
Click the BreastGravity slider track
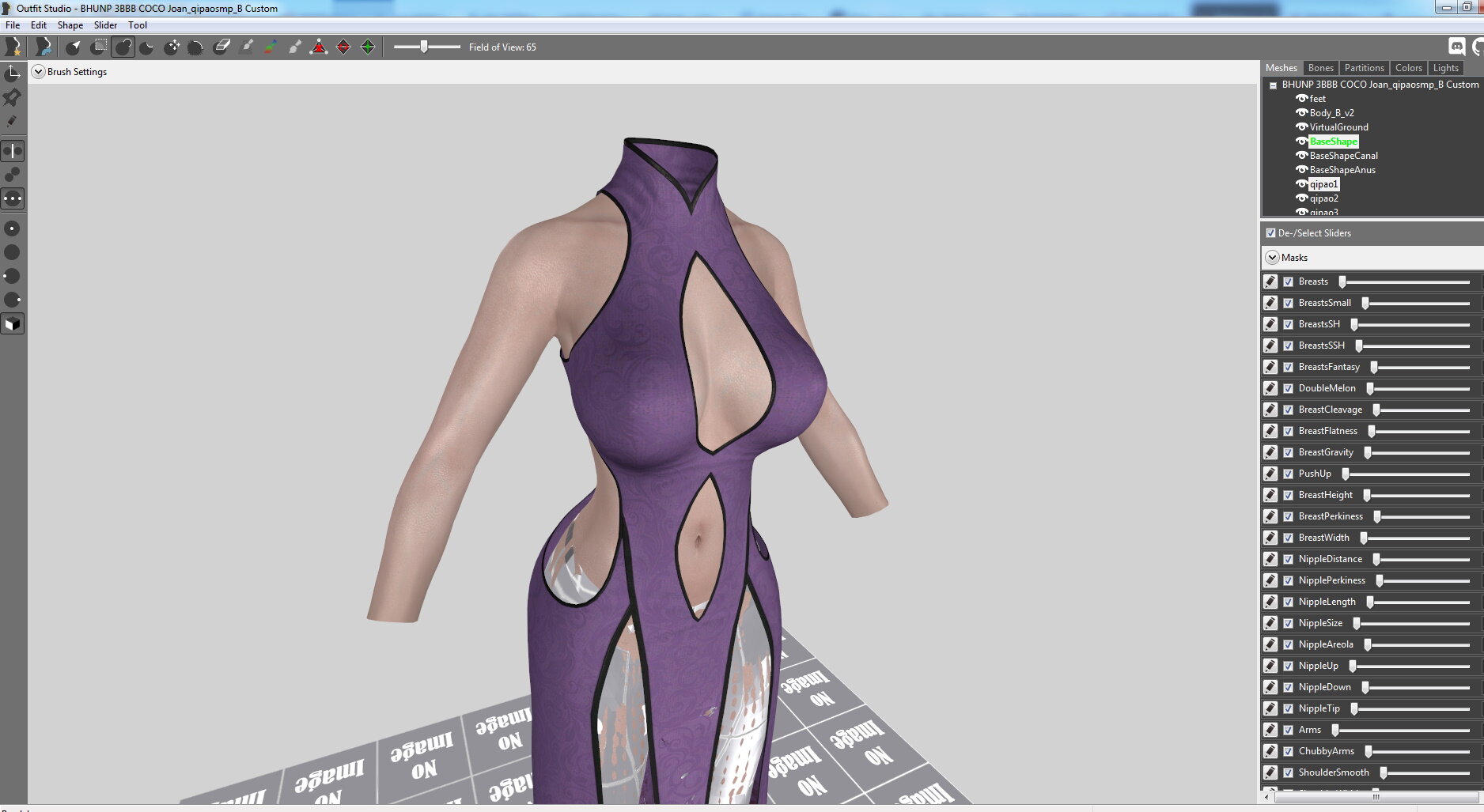[1416, 452]
